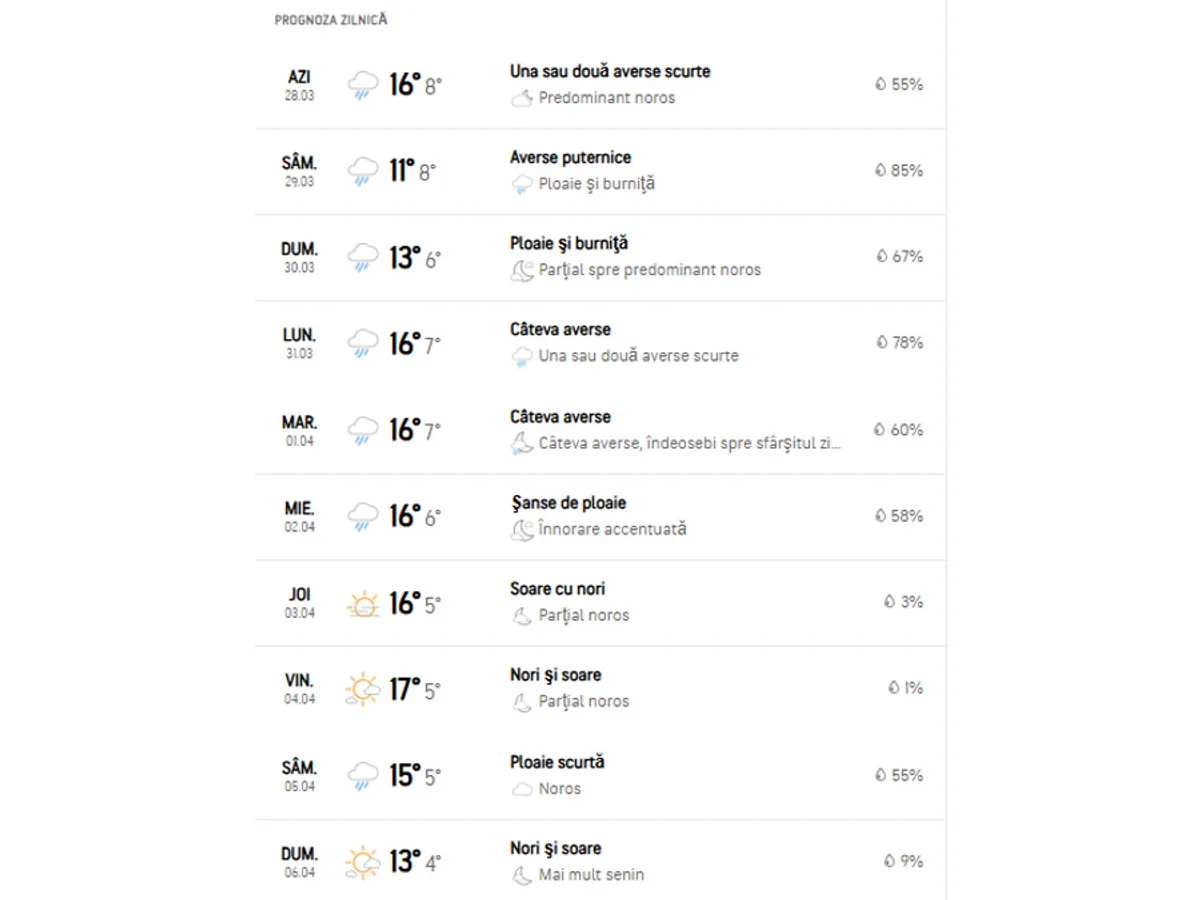
Task: Select the LUN. 31.03 day label
Action: (x=299, y=343)
